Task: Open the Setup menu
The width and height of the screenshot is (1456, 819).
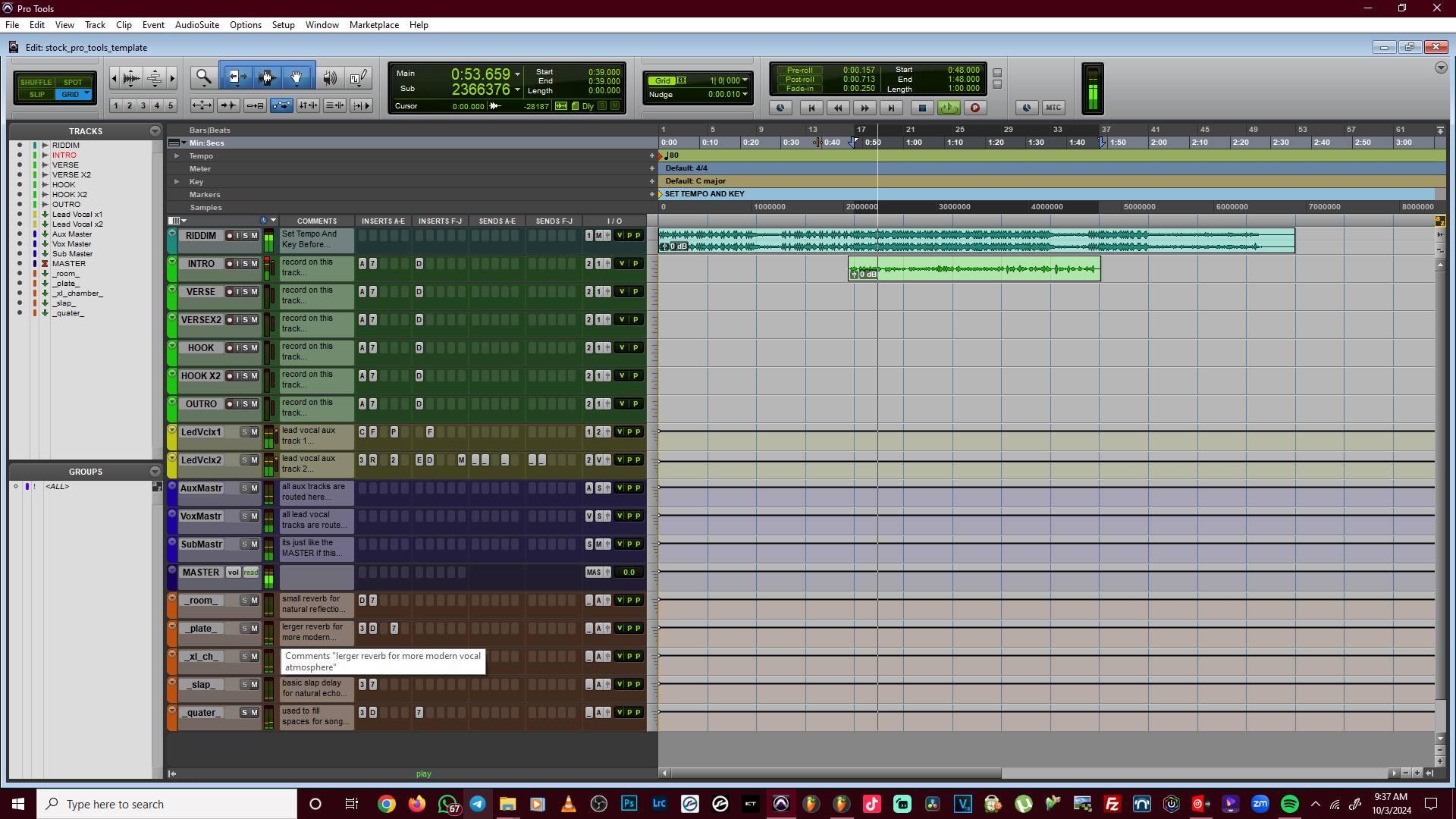Action: click(x=283, y=25)
